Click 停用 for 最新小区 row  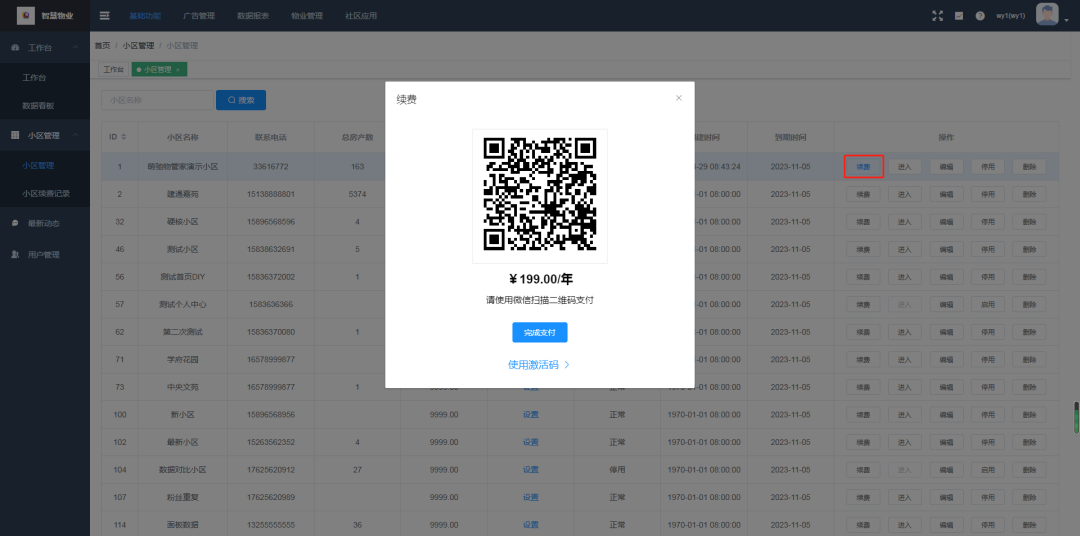click(x=988, y=442)
